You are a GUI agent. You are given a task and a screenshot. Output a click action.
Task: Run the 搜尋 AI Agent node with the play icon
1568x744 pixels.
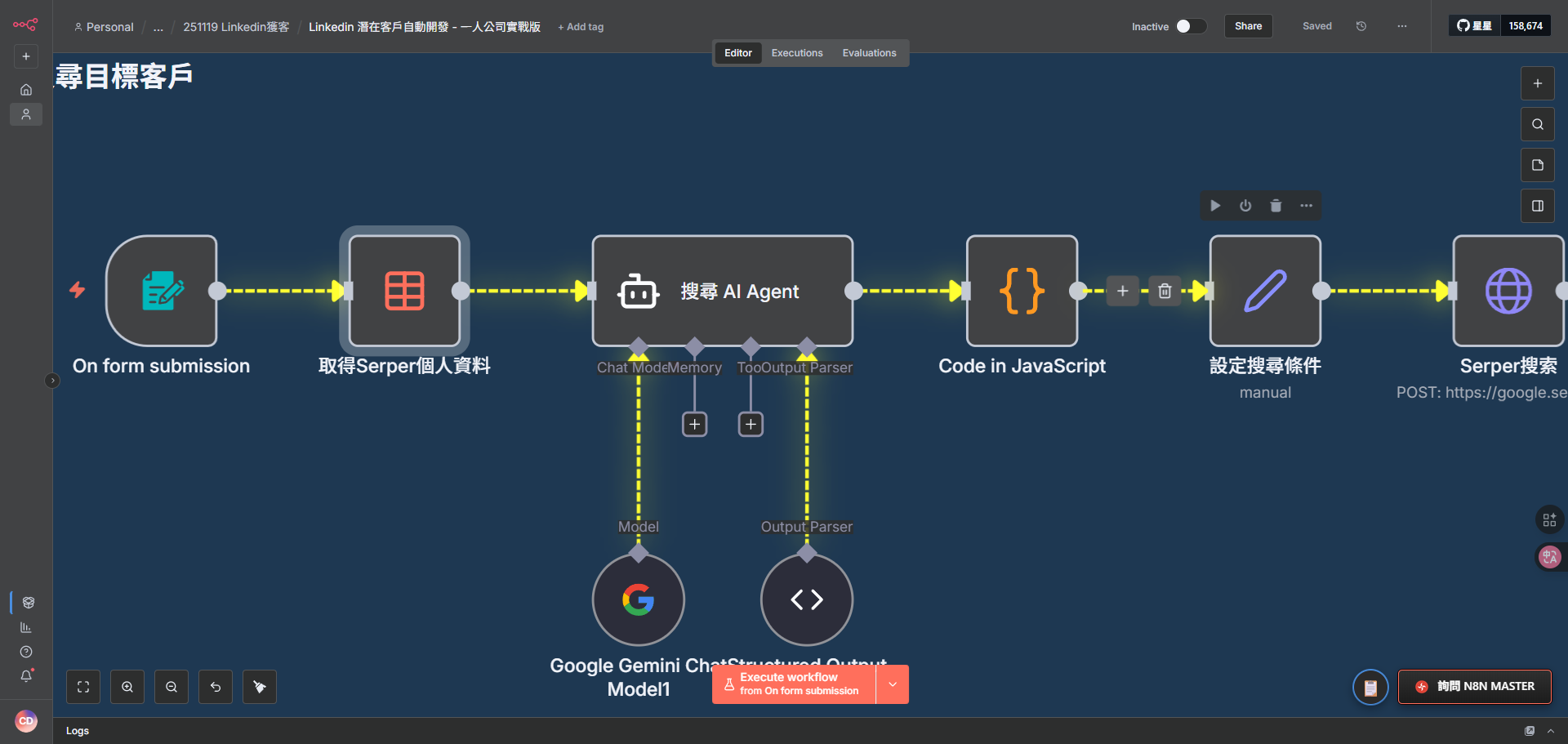(1215, 205)
